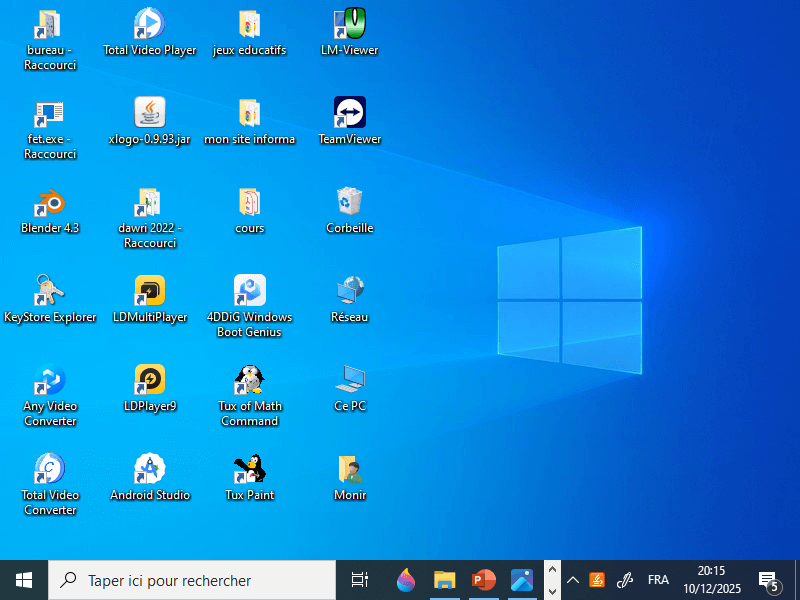Screen dimensions: 800x600
Task: Launch TeamViewer
Action: tap(349, 110)
